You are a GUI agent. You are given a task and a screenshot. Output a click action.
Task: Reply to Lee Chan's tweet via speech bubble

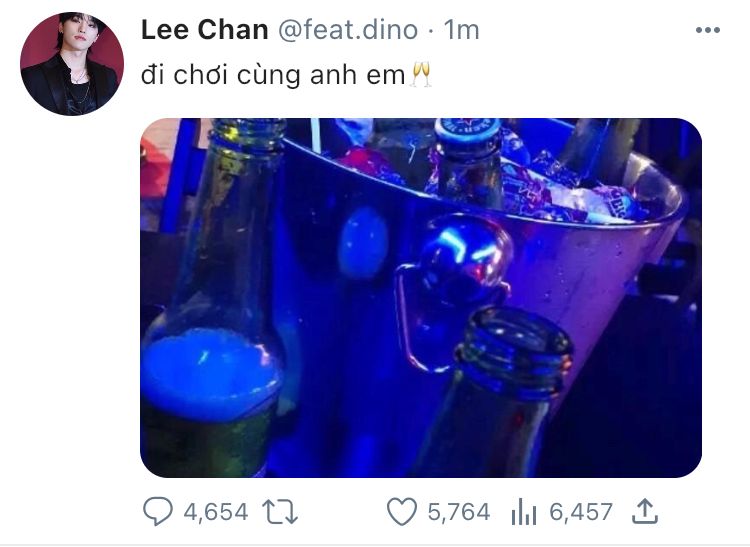click(x=158, y=511)
